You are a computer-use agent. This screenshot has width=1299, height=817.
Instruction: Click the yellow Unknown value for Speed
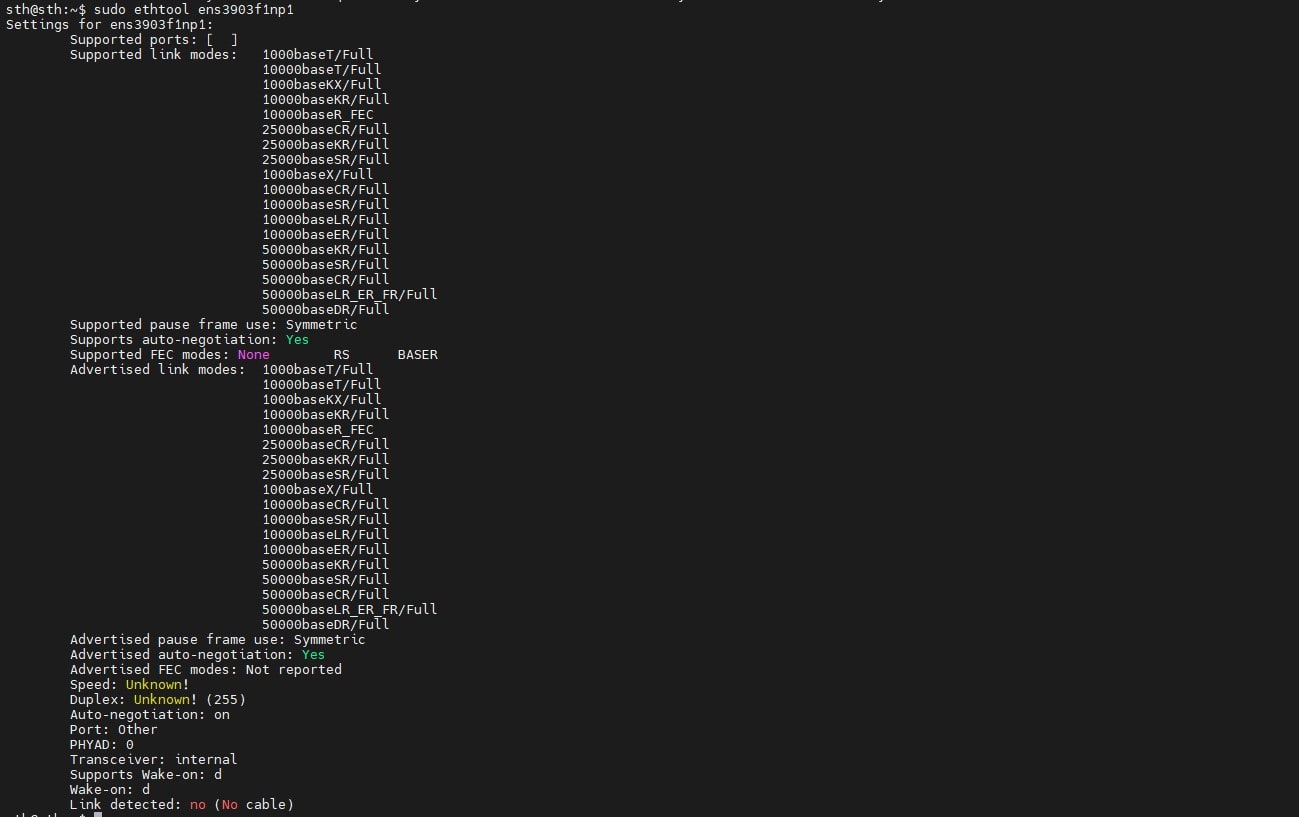coord(153,684)
